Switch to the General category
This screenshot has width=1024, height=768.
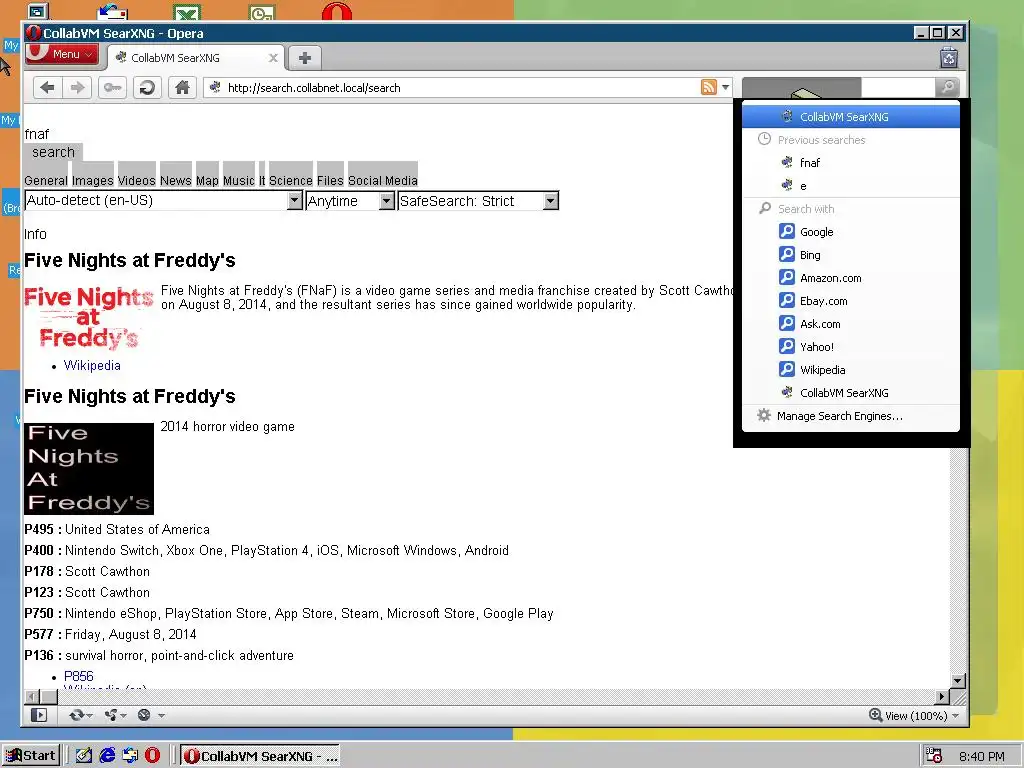point(46,180)
